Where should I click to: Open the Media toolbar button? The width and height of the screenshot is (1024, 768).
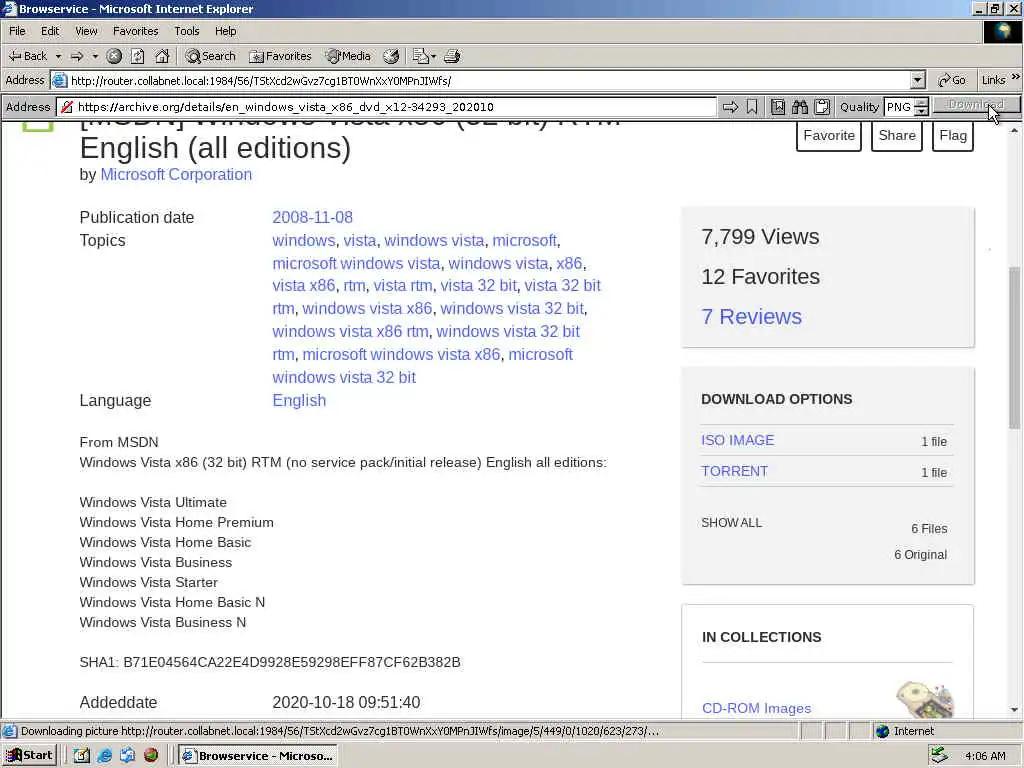tap(348, 56)
